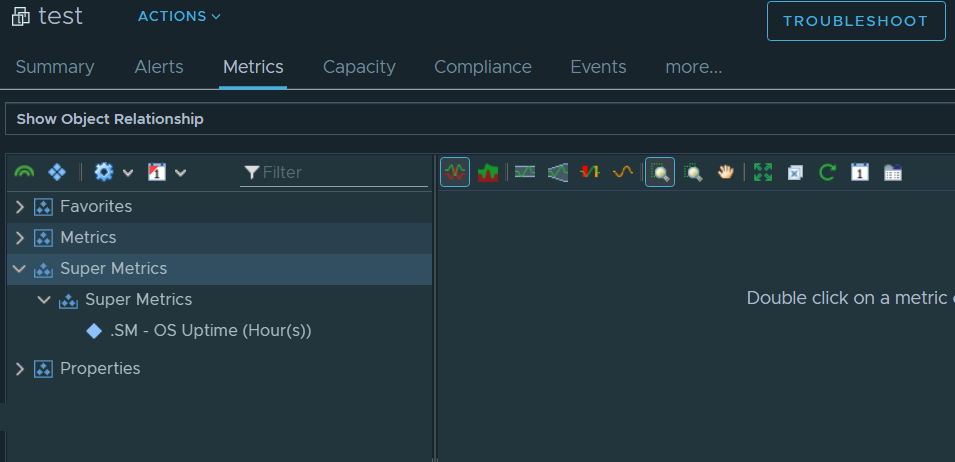Open the gear icon dropdown arrow
955x462 pixels.
(x=128, y=173)
